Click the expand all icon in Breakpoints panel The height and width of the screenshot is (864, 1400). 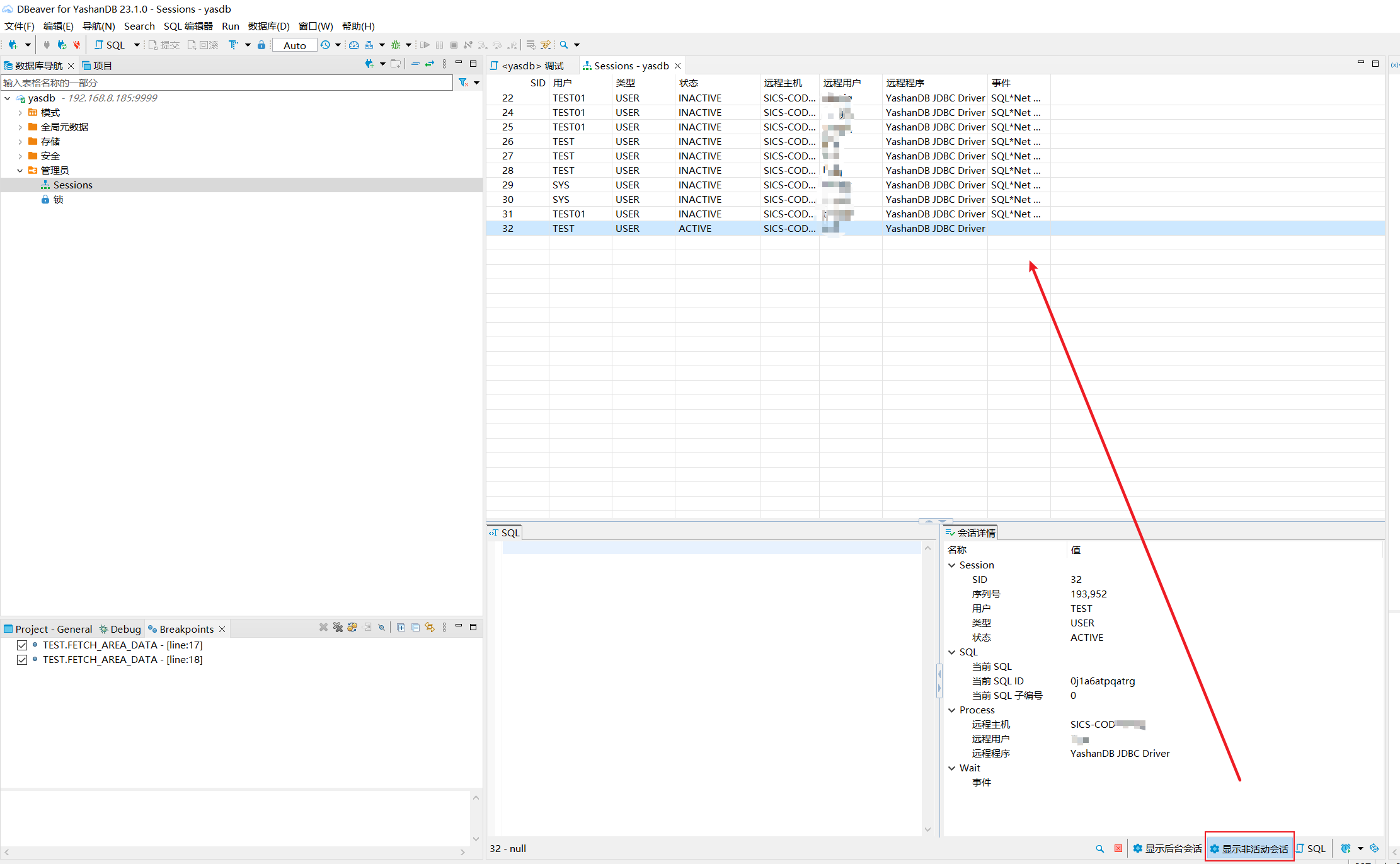click(401, 628)
